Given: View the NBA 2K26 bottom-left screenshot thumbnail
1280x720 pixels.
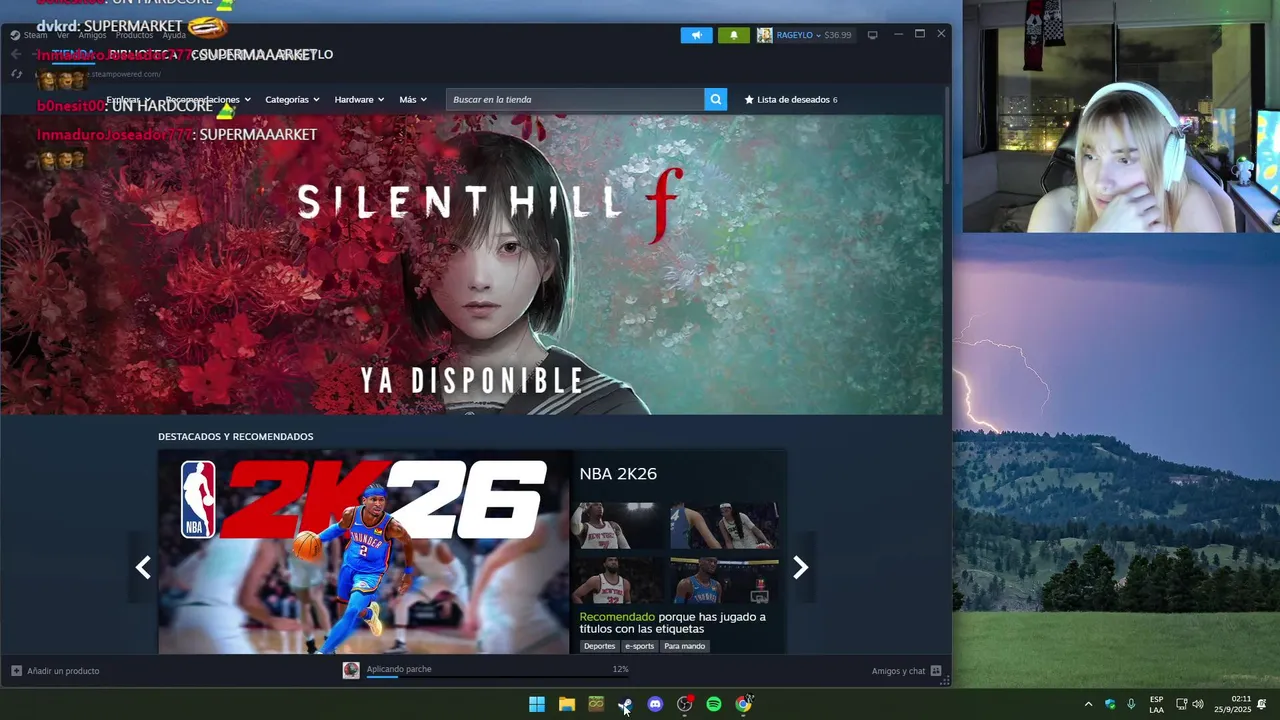Looking at the screenshot, I should [x=617, y=581].
